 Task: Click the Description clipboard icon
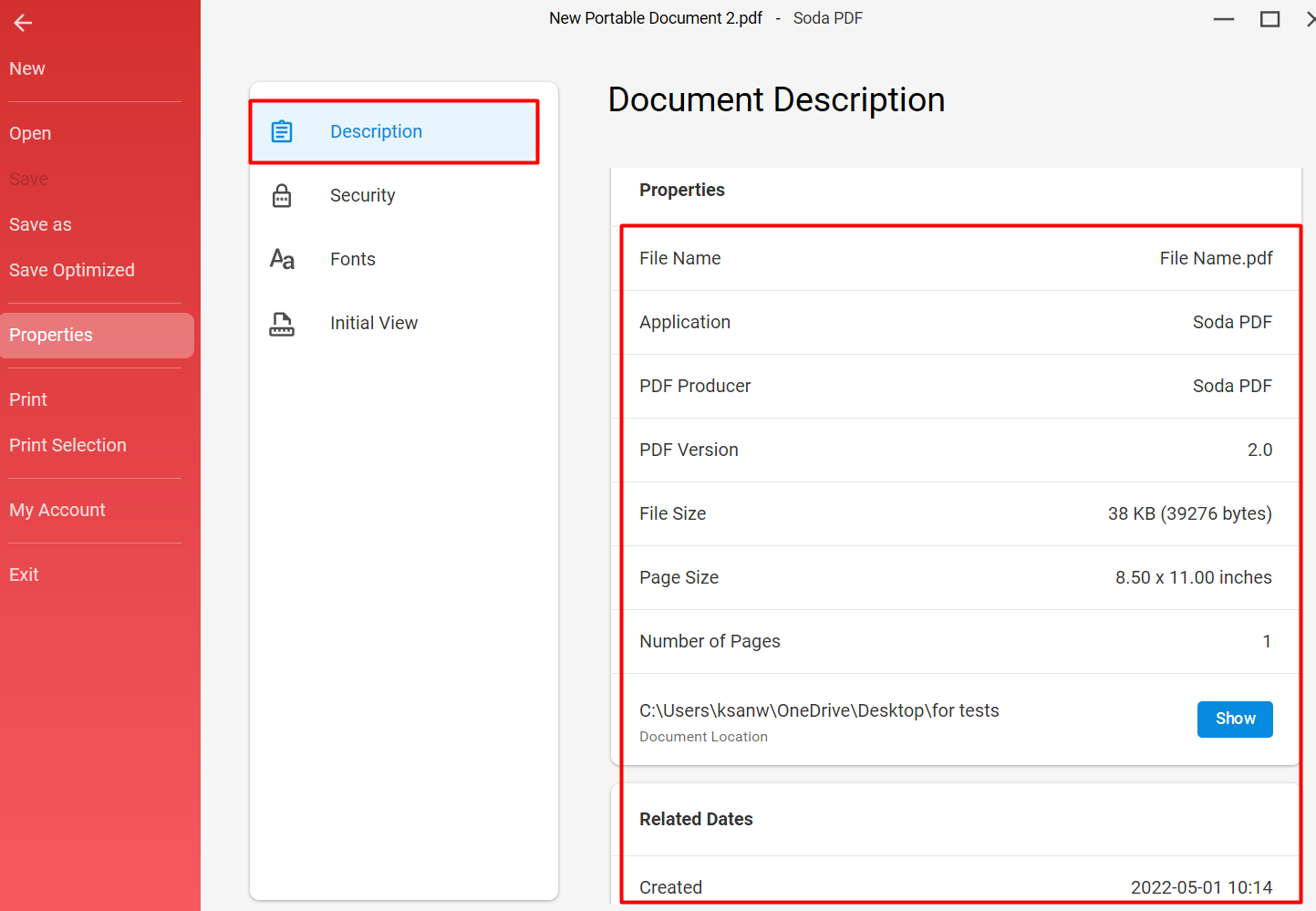(282, 131)
